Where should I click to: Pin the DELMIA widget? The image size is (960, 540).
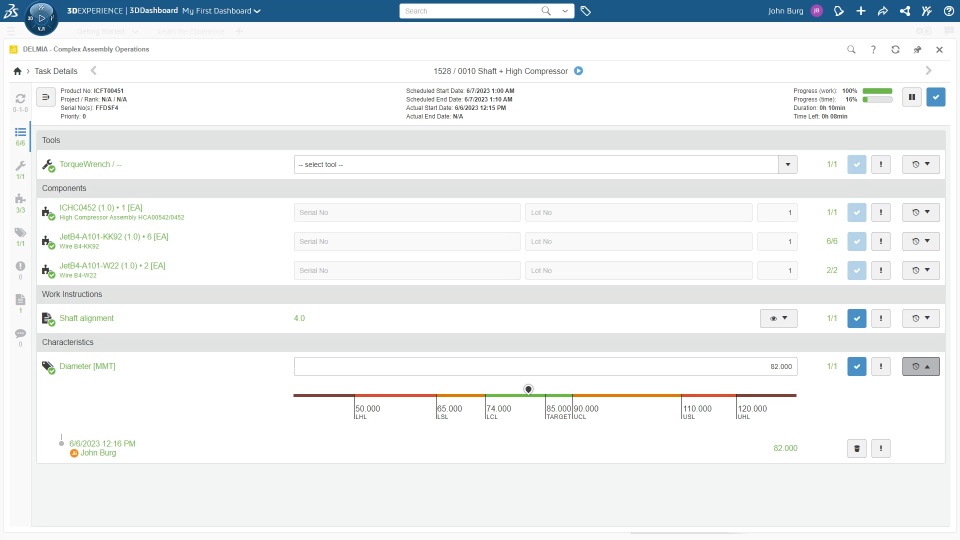917,50
